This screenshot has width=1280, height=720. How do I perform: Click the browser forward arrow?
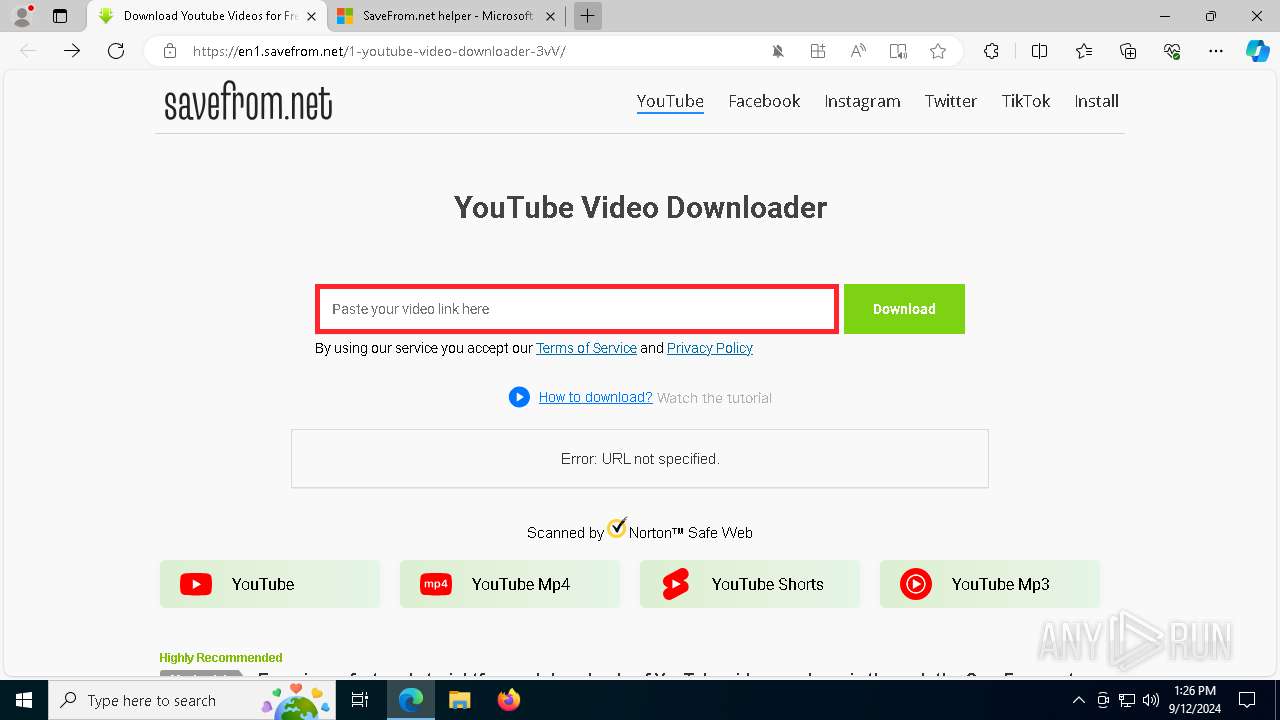(72, 51)
